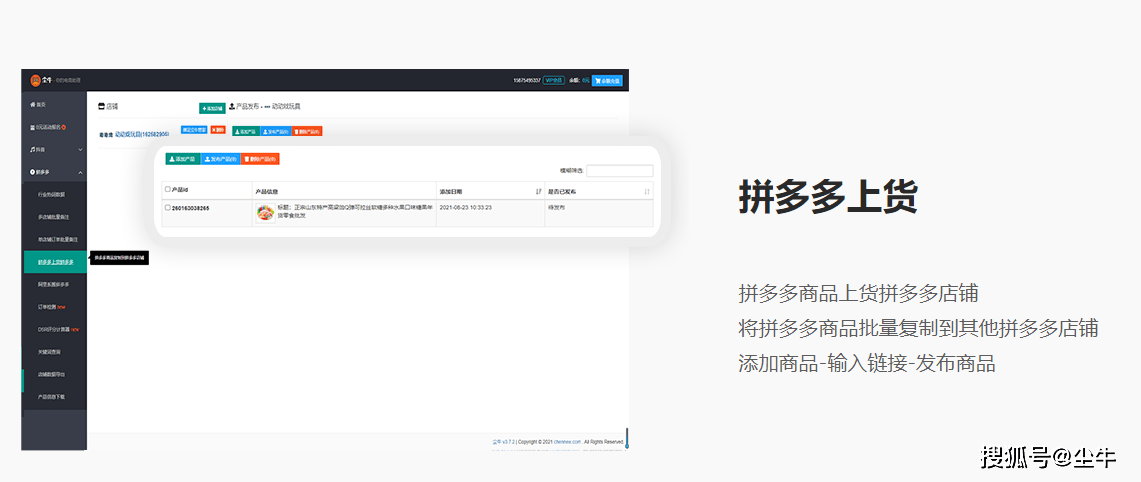The height and width of the screenshot is (482, 1141).
Task: Click the 尘牛 logo in the header
Action: 36,80
